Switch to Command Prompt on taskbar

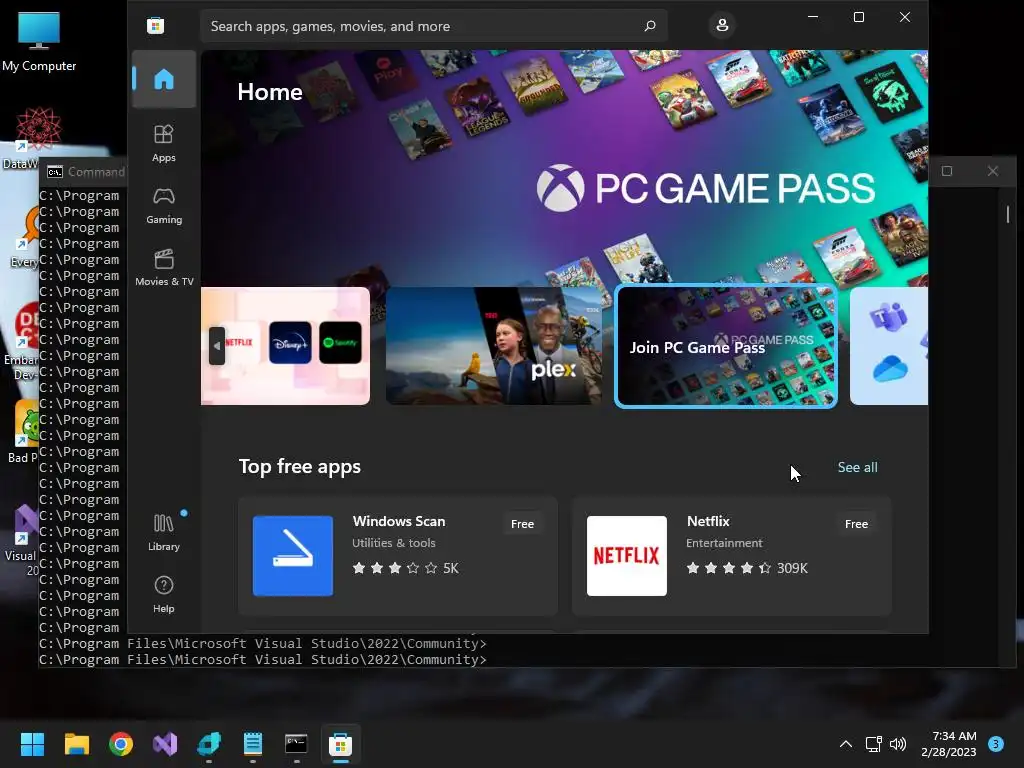(x=296, y=744)
